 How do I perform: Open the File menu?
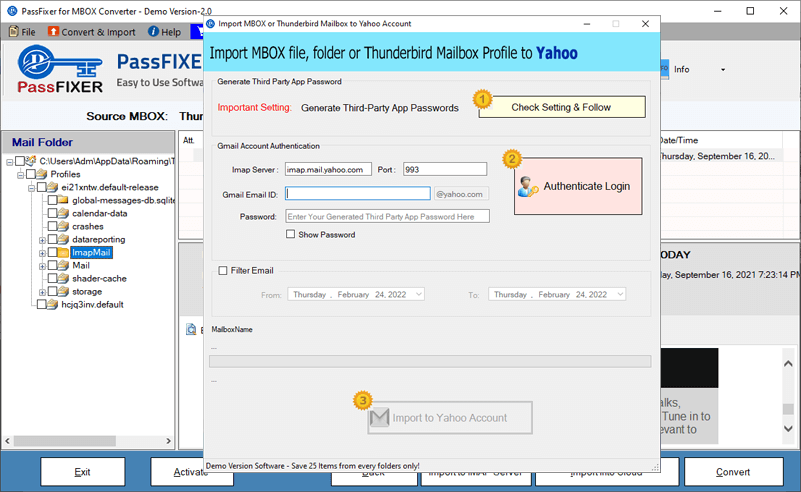coord(22,32)
